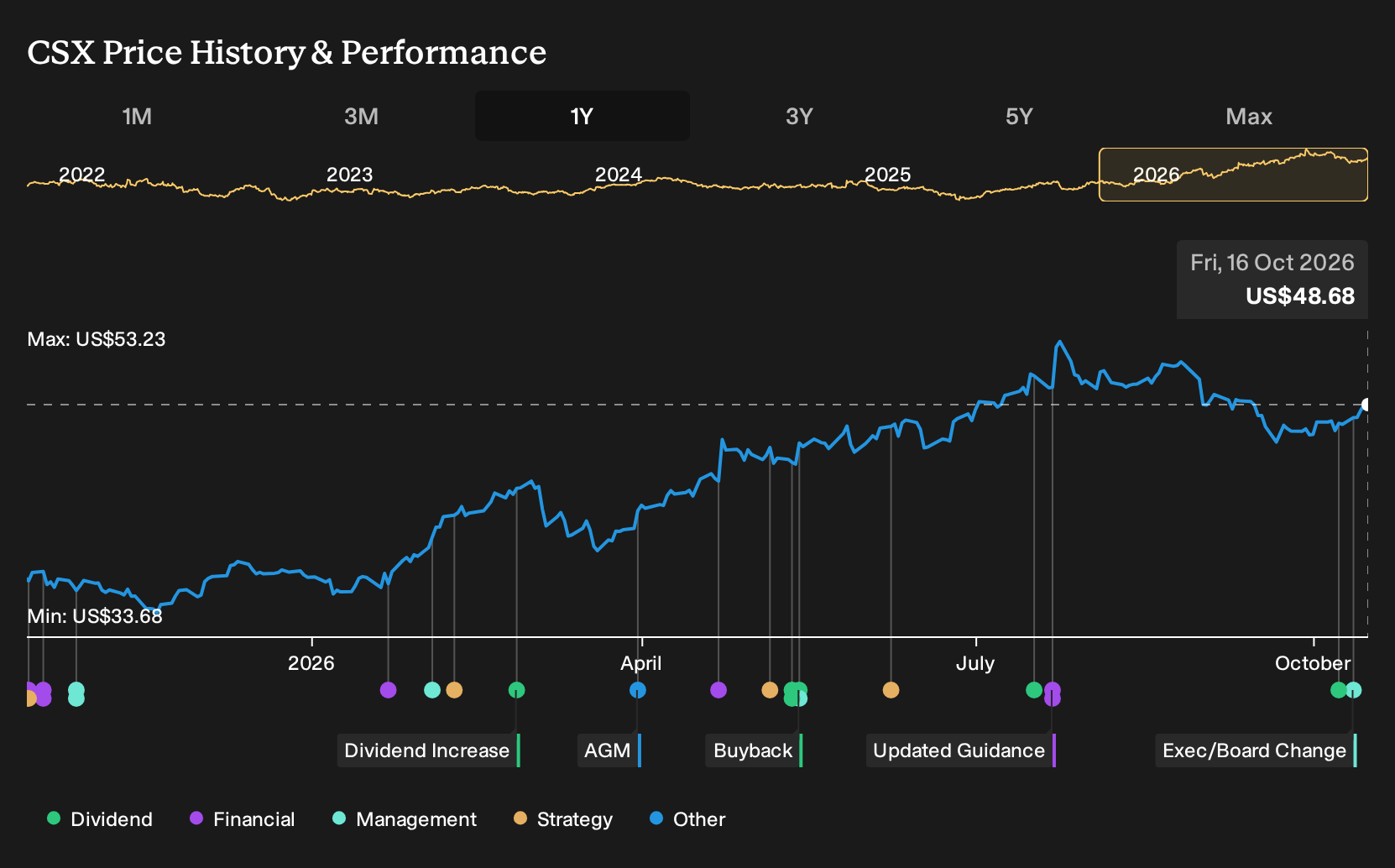Open the Dividend Increase event label
This screenshot has width=1395, height=868.
pyautogui.click(x=429, y=750)
